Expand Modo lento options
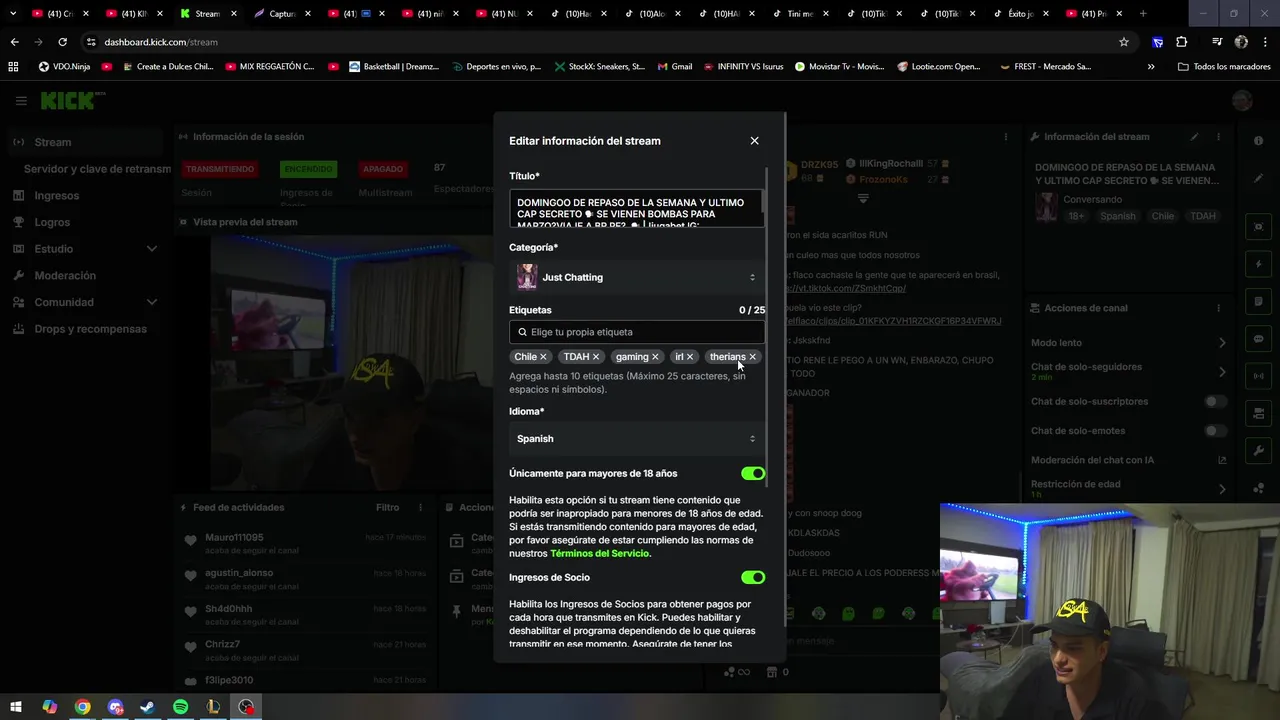The image size is (1280, 720). click(1222, 343)
